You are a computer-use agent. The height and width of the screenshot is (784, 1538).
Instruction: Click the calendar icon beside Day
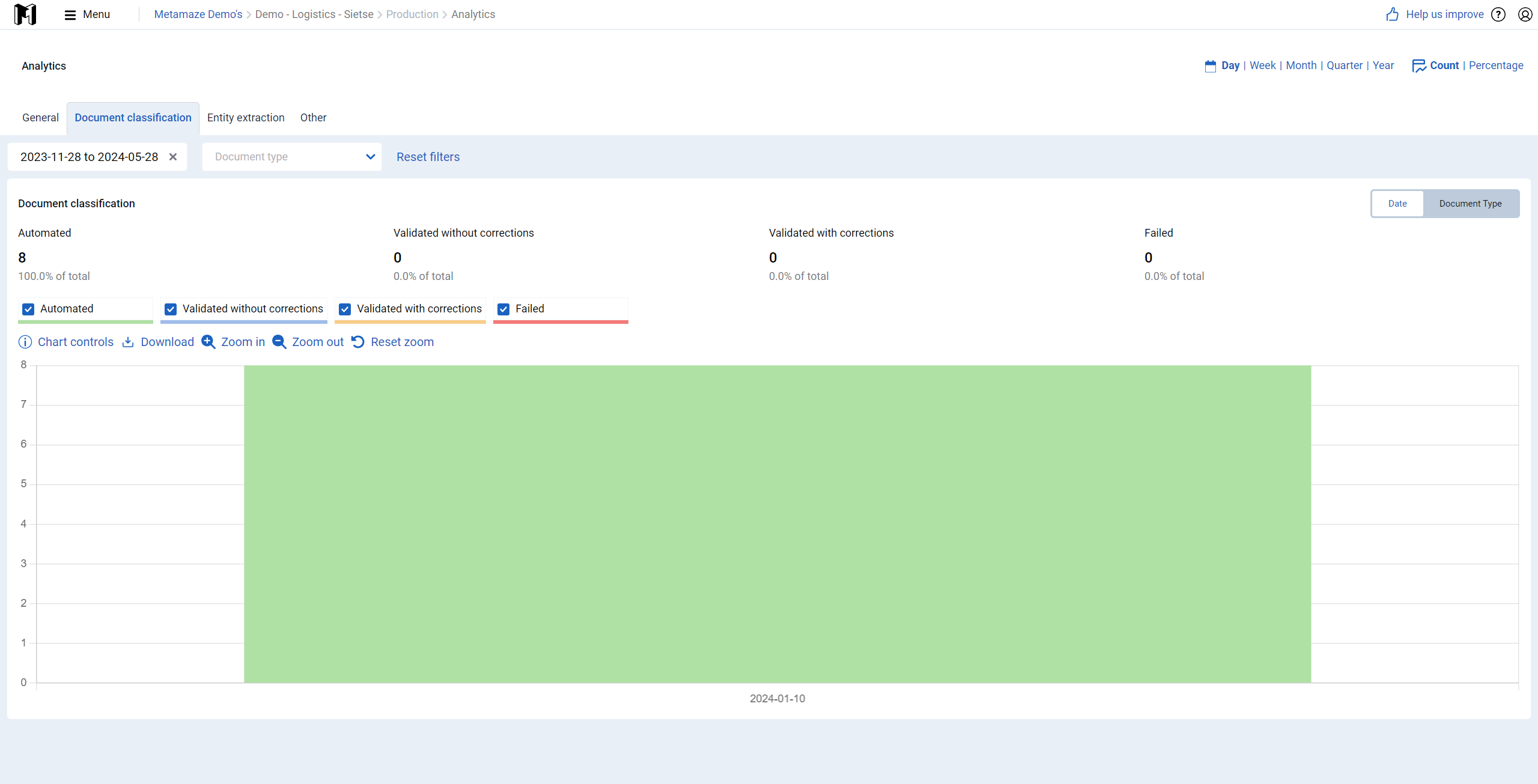(1211, 65)
